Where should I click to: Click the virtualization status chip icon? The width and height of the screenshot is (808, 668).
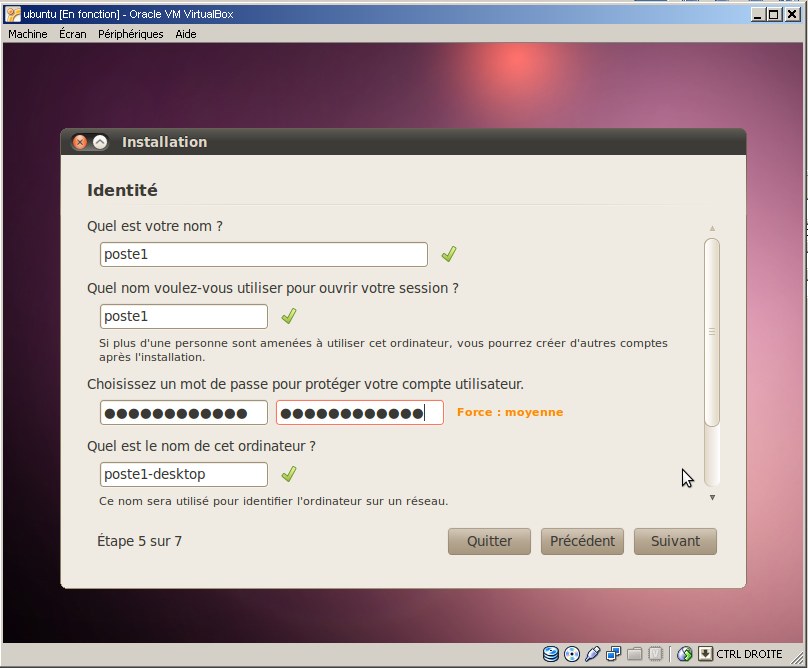tap(655, 654)
